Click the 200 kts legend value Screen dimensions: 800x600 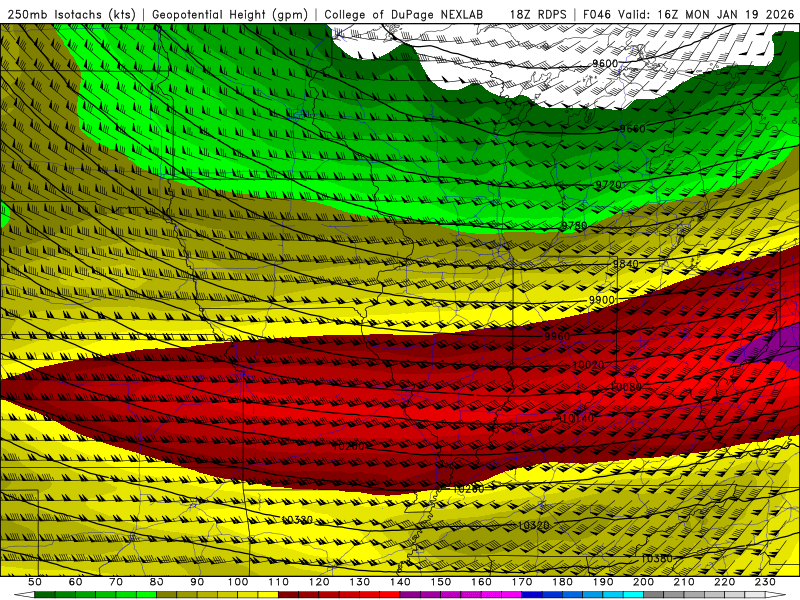click(x=644, y=582)
